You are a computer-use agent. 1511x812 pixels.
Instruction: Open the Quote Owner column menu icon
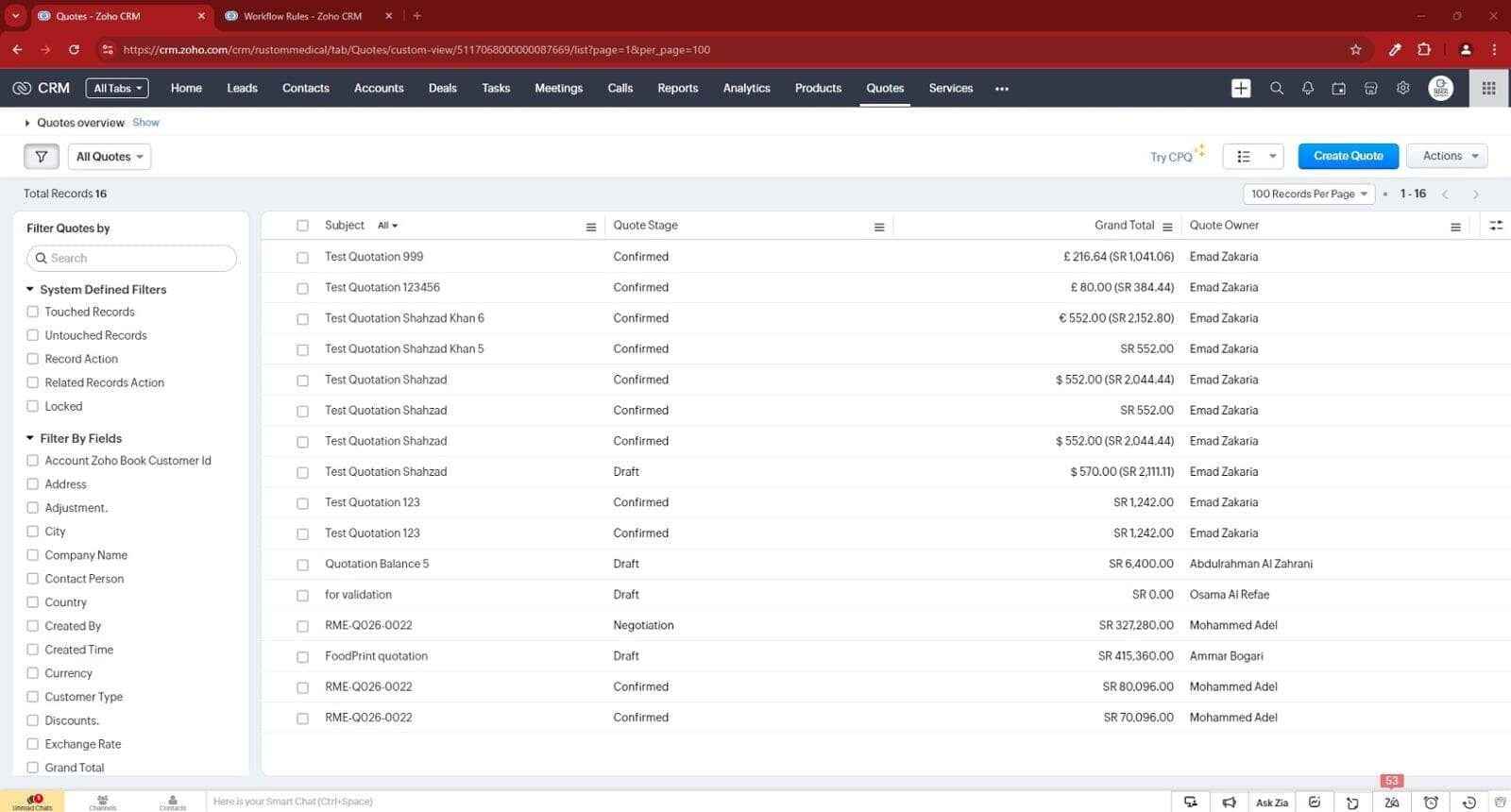coord(1455,227)
